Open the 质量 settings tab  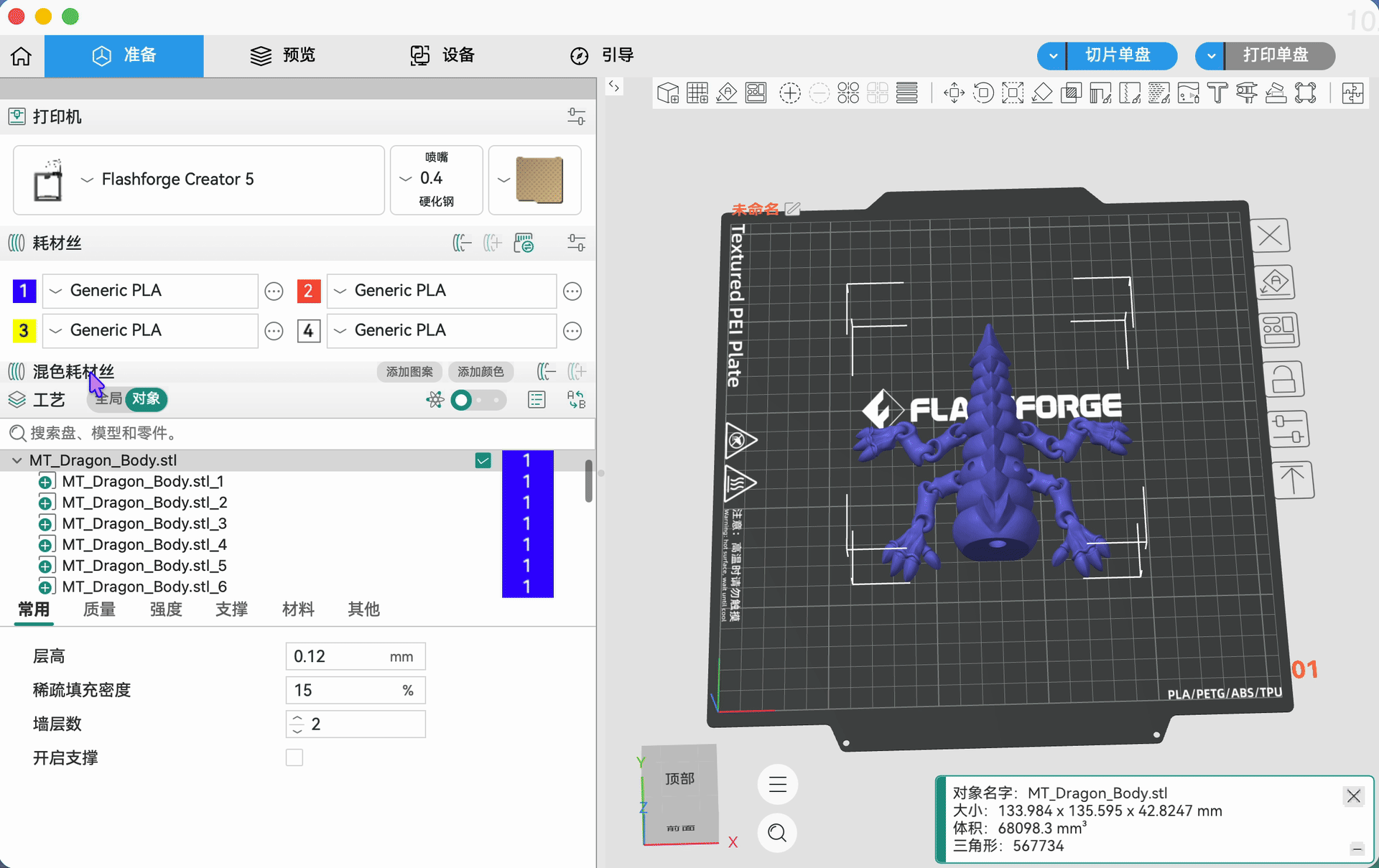pyautogui.click(x=99, y=610)
